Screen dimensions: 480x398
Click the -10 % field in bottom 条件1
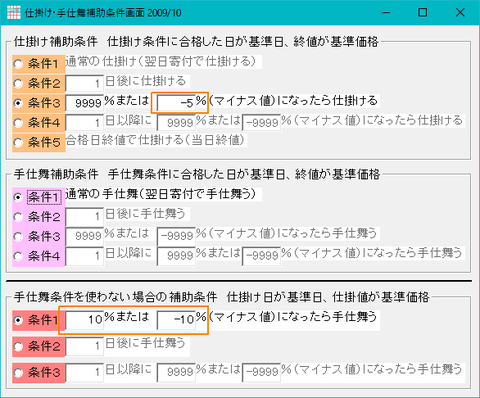[176, 320]
